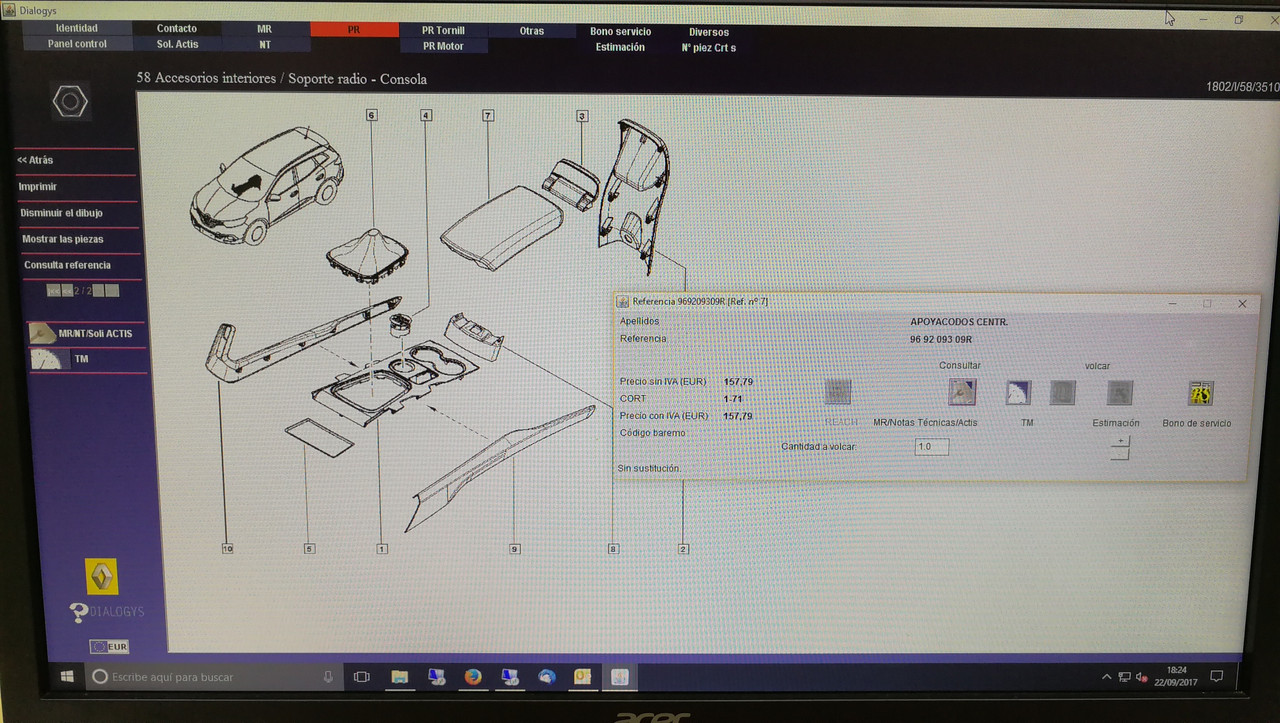Click the 'Sin sustitución.' status text
Viewport: 1280px width, 723px height.
click(x=649, y=468)
